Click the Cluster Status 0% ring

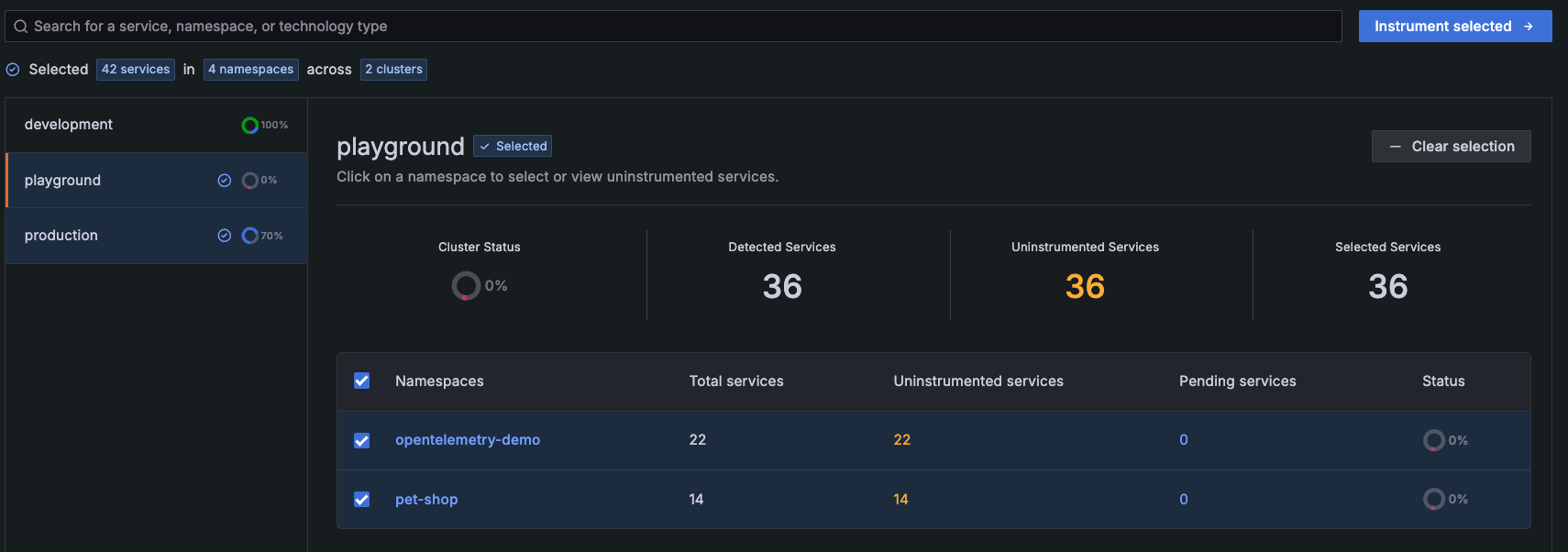[x=466, y=286]
